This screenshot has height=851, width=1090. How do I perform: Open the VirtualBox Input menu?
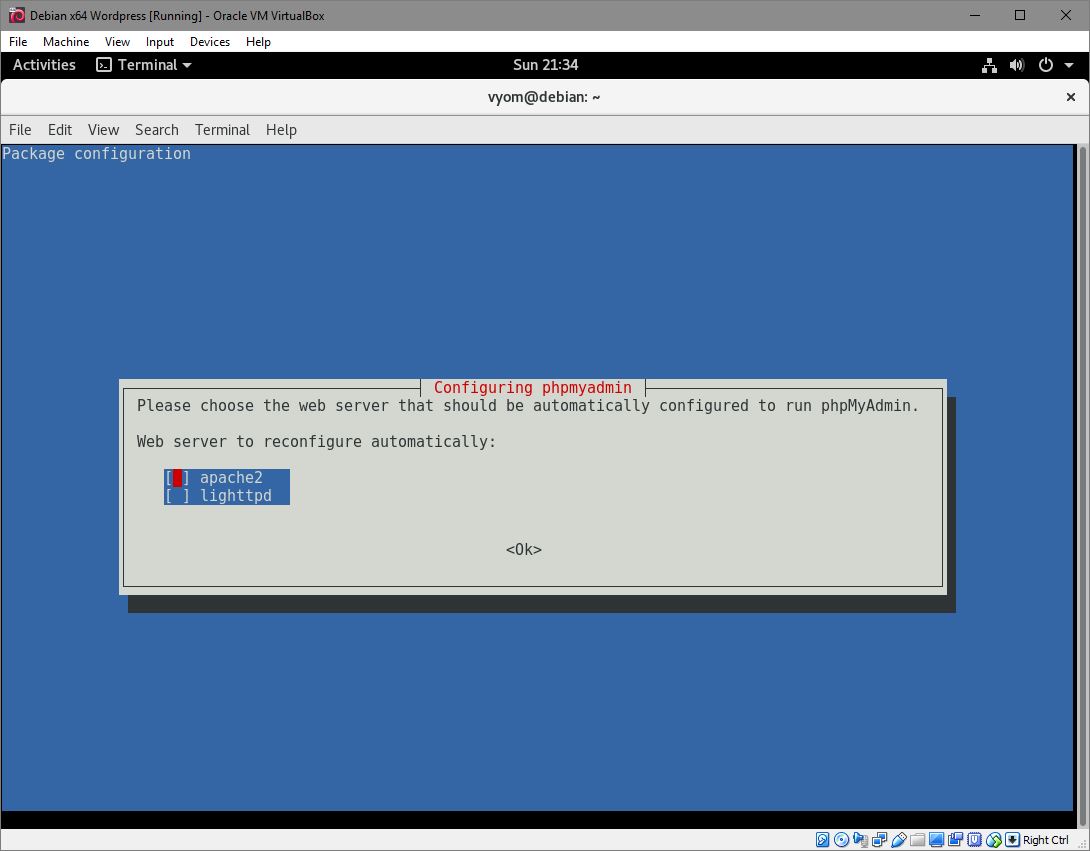click(x=160, y=42)
